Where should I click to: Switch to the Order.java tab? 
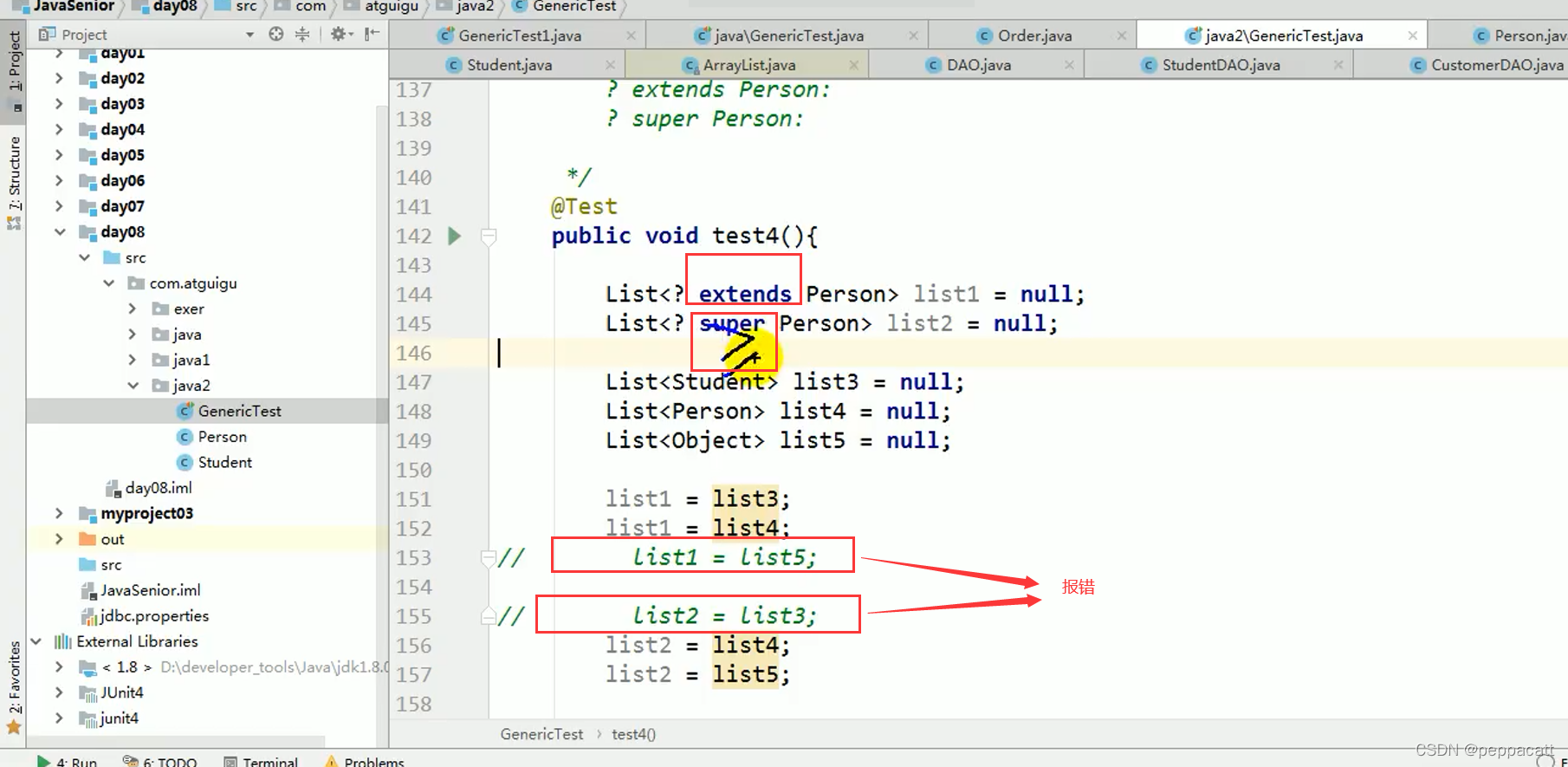1034,36
